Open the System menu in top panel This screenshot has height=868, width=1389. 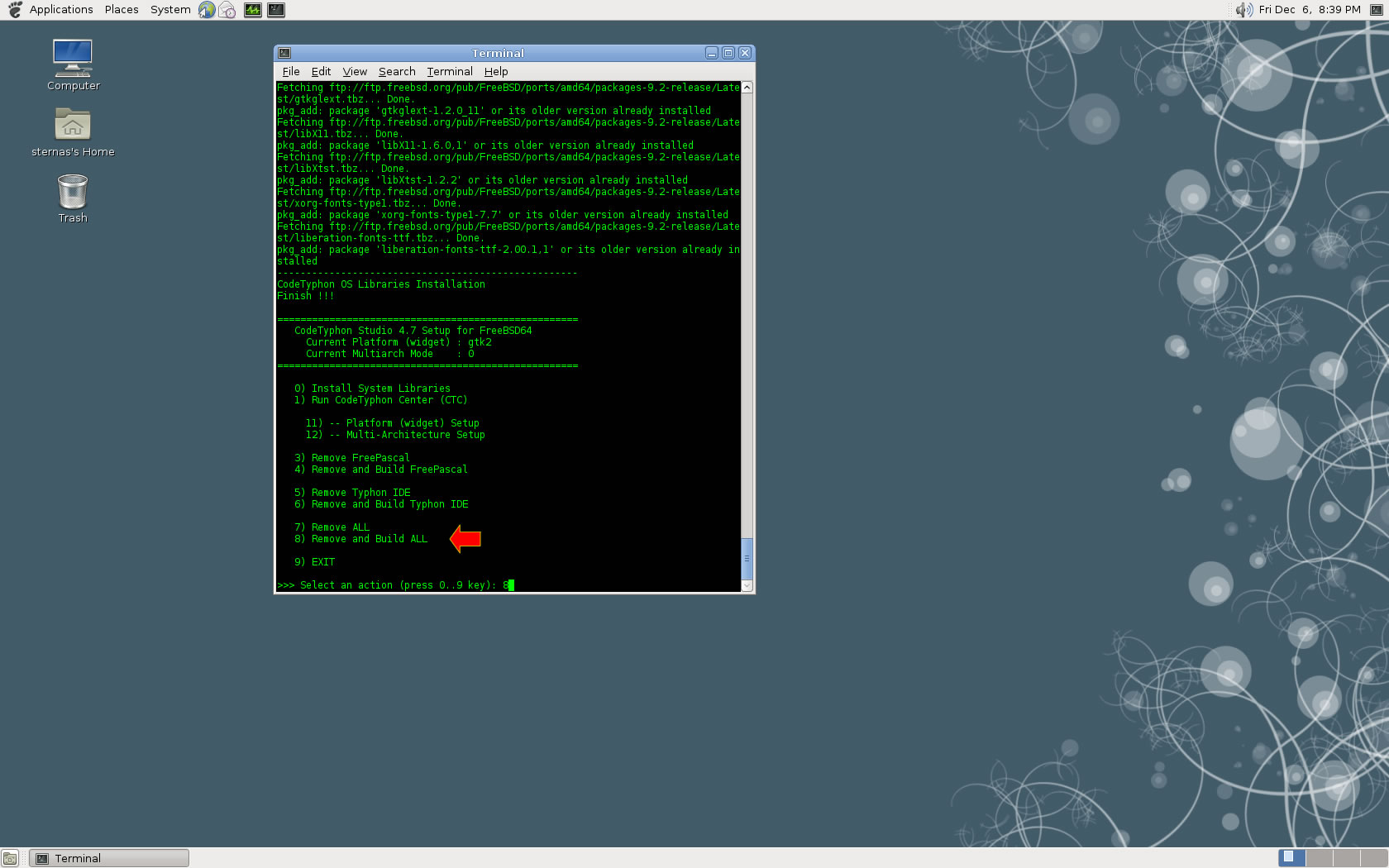point(170,10)
